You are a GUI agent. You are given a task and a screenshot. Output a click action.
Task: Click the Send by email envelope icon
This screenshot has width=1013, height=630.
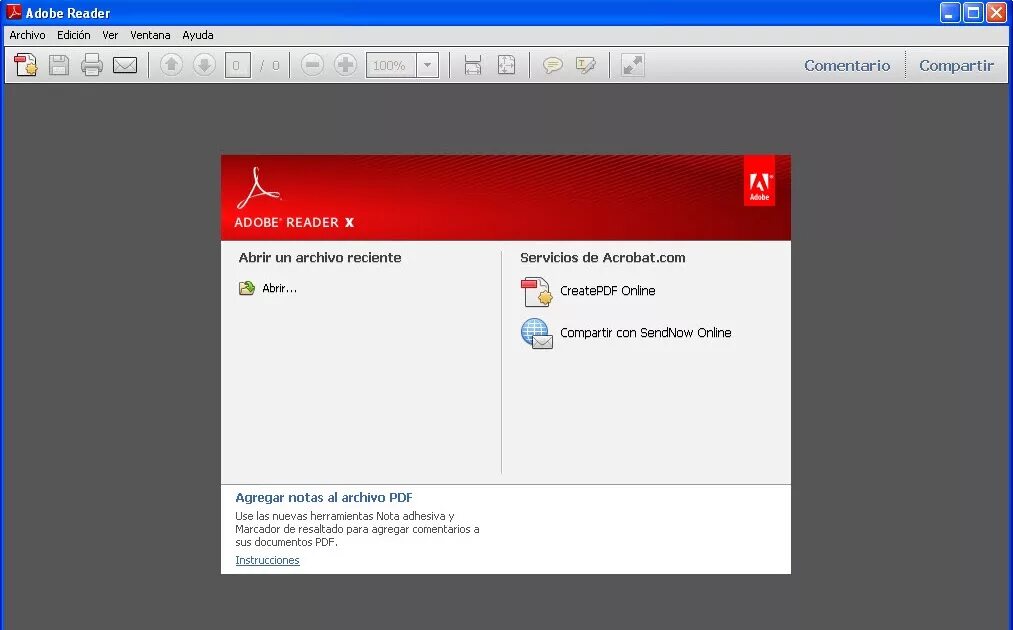(125, 65)
